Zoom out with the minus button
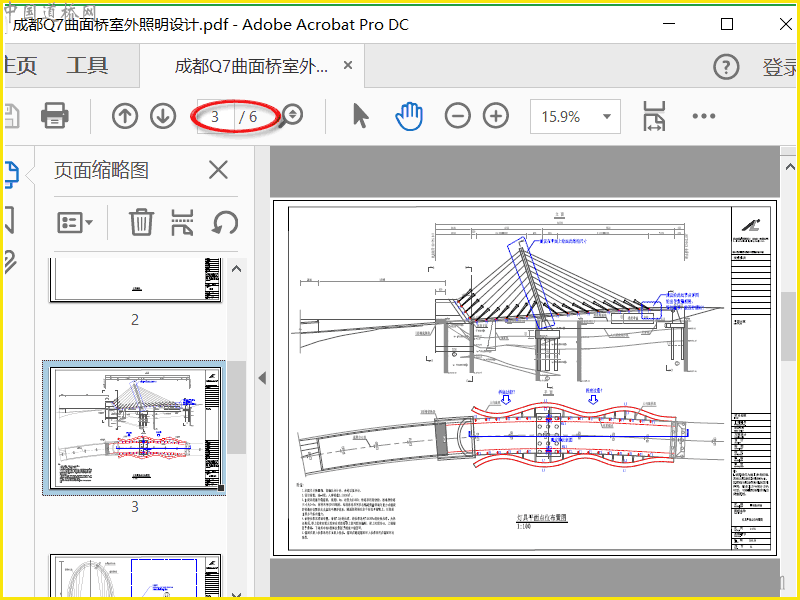This screenshot has width=800, height=600. tap(458, 116)
